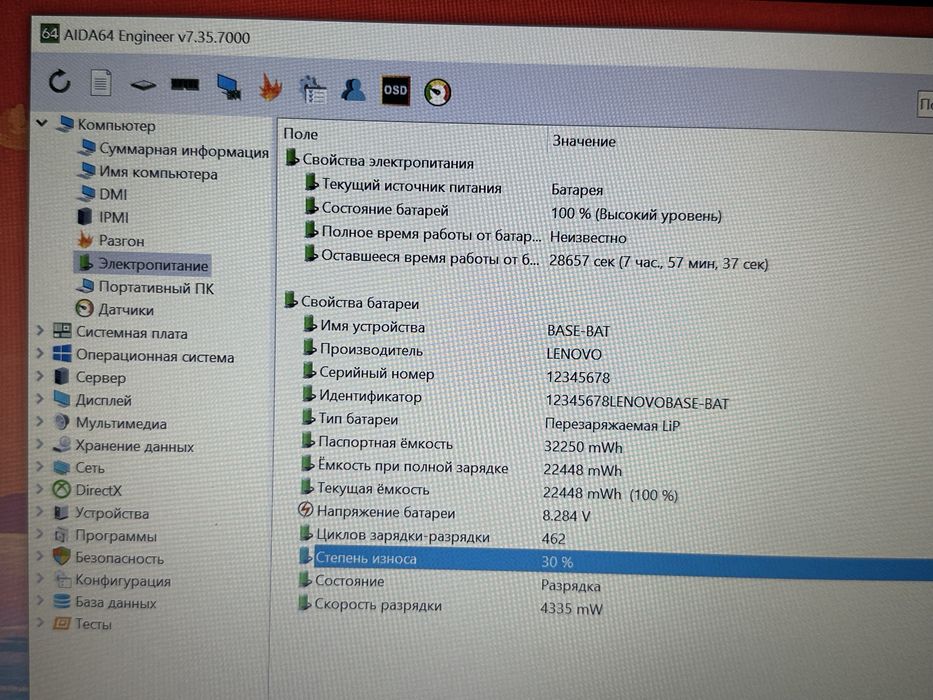This screenshot has width=933, height=700.
Task: Expand the Системная плата node
Action: 40,330
